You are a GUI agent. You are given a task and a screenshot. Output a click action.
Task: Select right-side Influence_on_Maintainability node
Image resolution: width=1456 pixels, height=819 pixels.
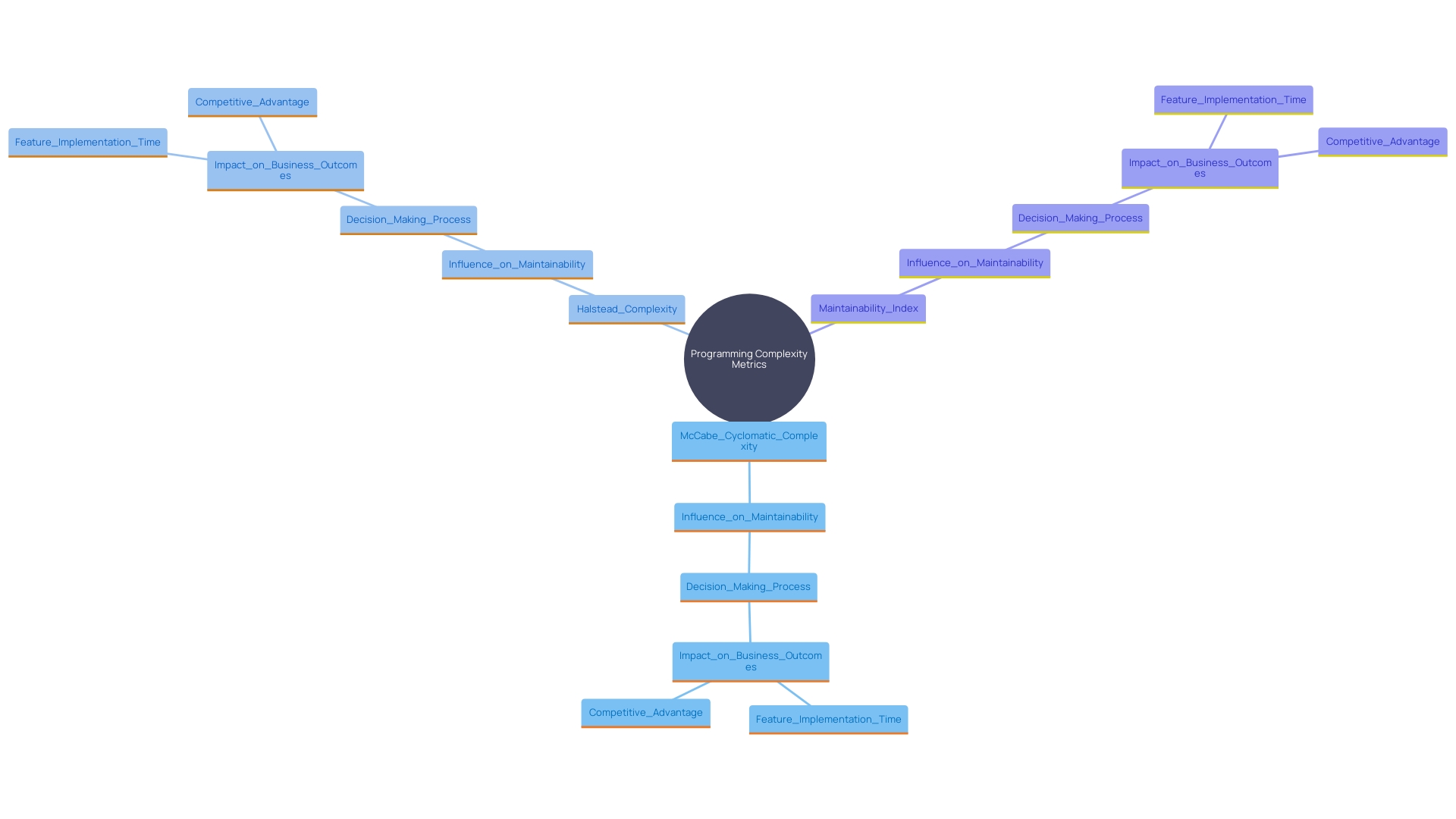click(974, 262)
